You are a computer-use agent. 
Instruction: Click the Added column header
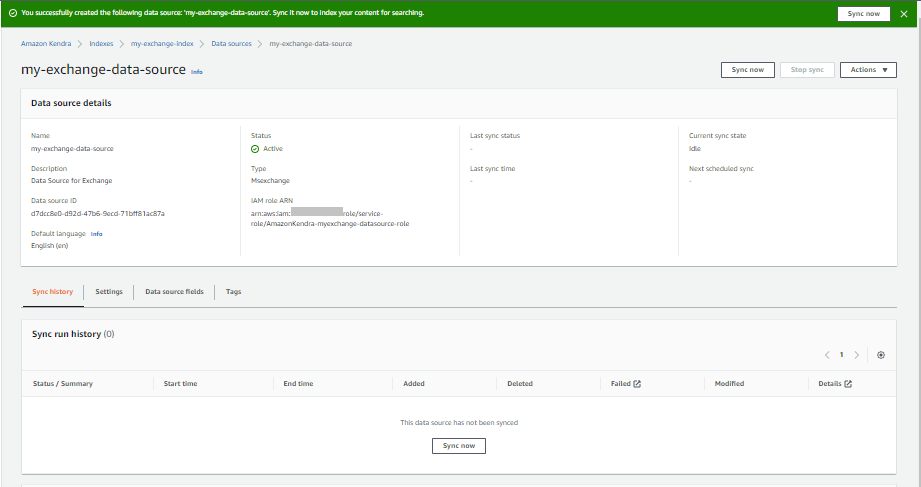(414, 384)
